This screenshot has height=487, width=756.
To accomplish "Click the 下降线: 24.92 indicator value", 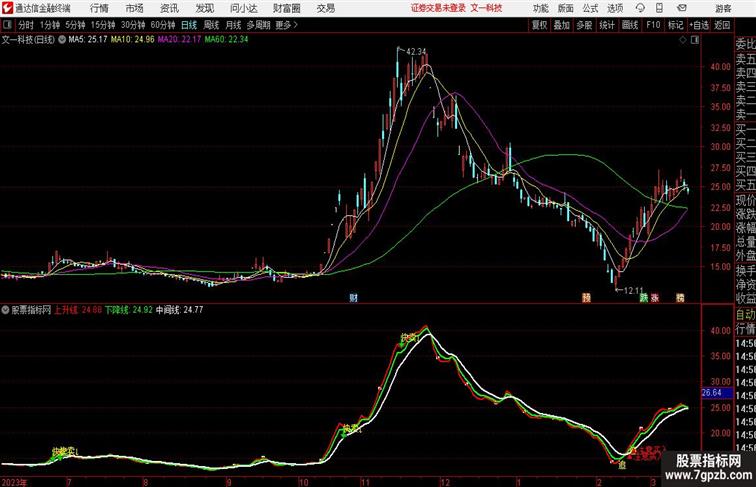I will (129, 310).
